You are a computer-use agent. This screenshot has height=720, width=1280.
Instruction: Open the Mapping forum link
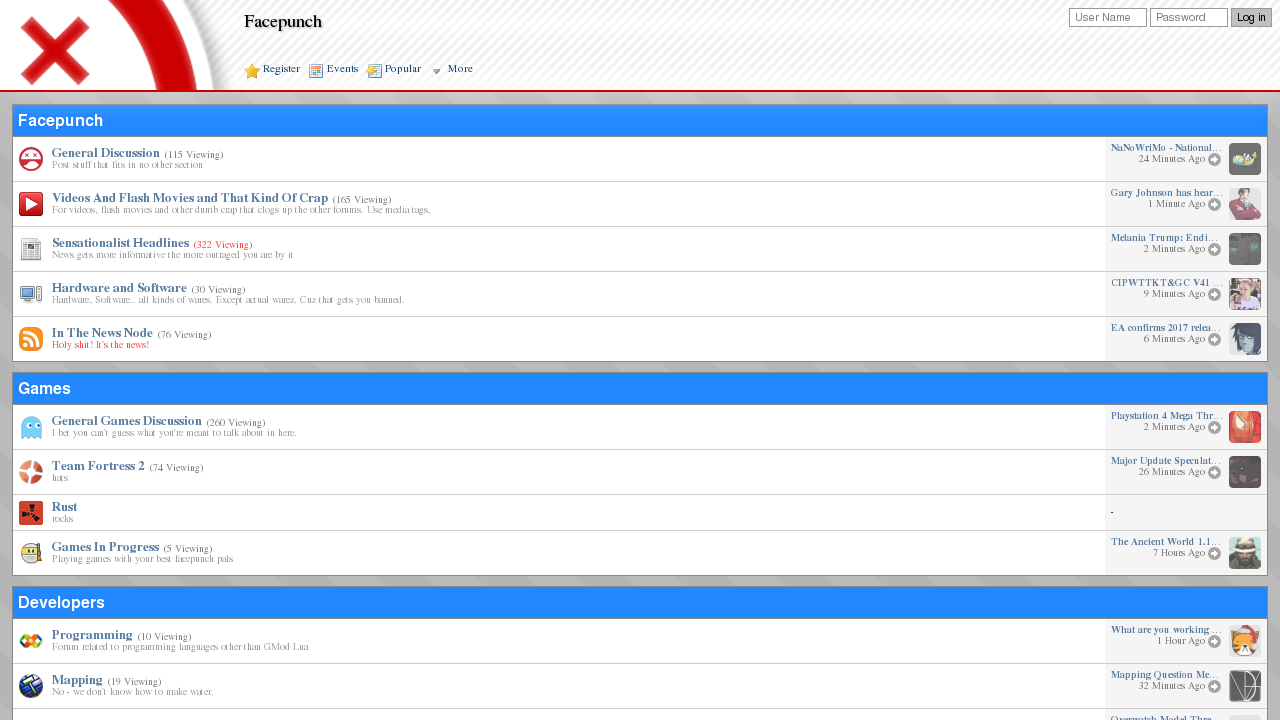pyautogui.click(x=77, y=680)
